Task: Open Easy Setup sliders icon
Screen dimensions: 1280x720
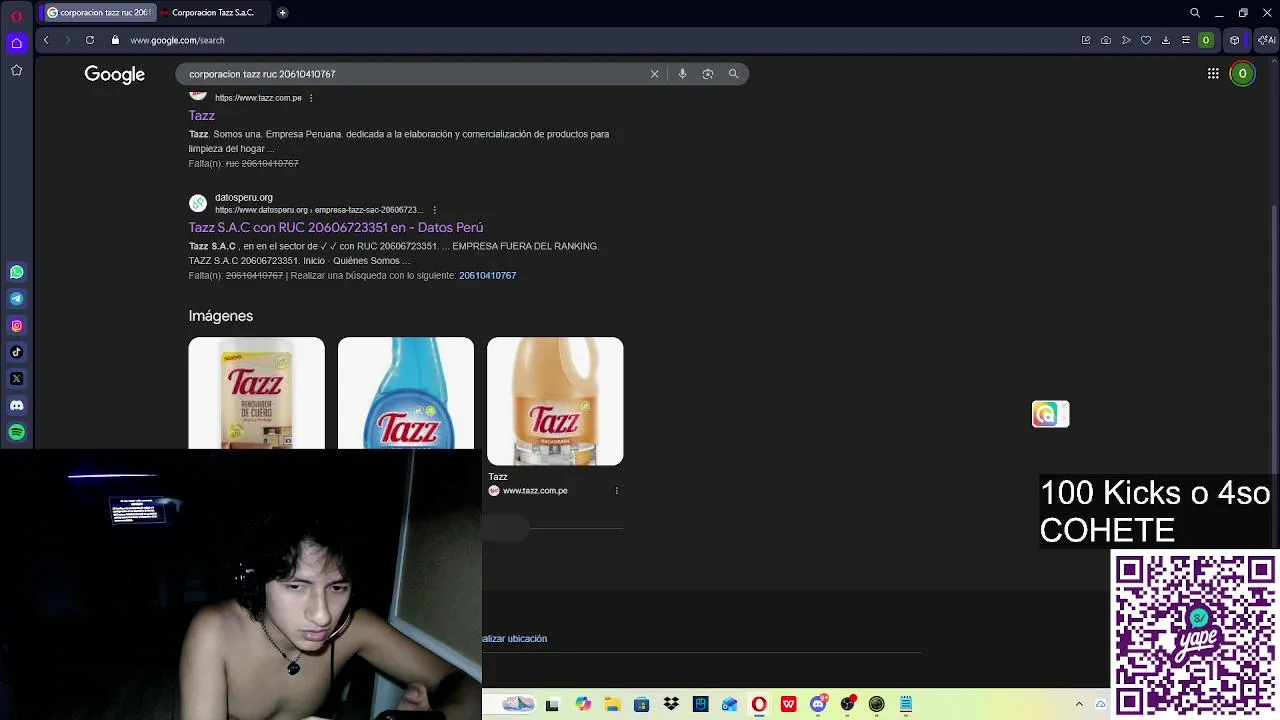Action: [1186, 40]
